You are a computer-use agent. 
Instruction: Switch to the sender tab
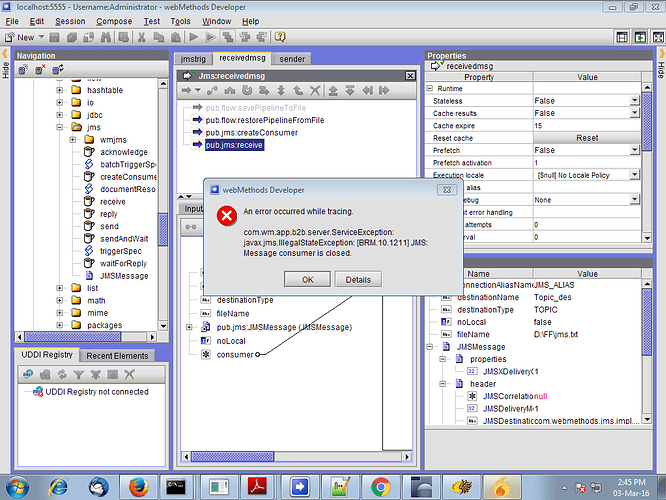click(x=292, y=59)
